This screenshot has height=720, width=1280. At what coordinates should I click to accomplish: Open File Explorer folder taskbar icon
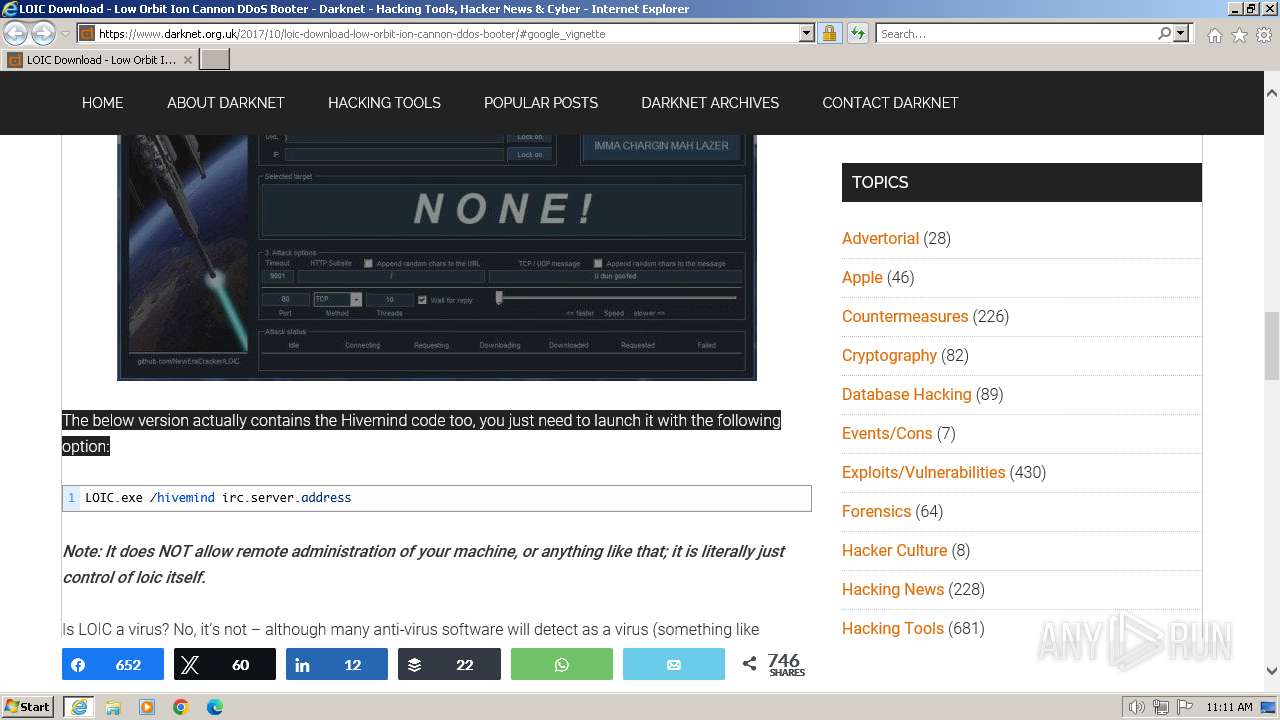pyautogui.click(x=113, y=707)
